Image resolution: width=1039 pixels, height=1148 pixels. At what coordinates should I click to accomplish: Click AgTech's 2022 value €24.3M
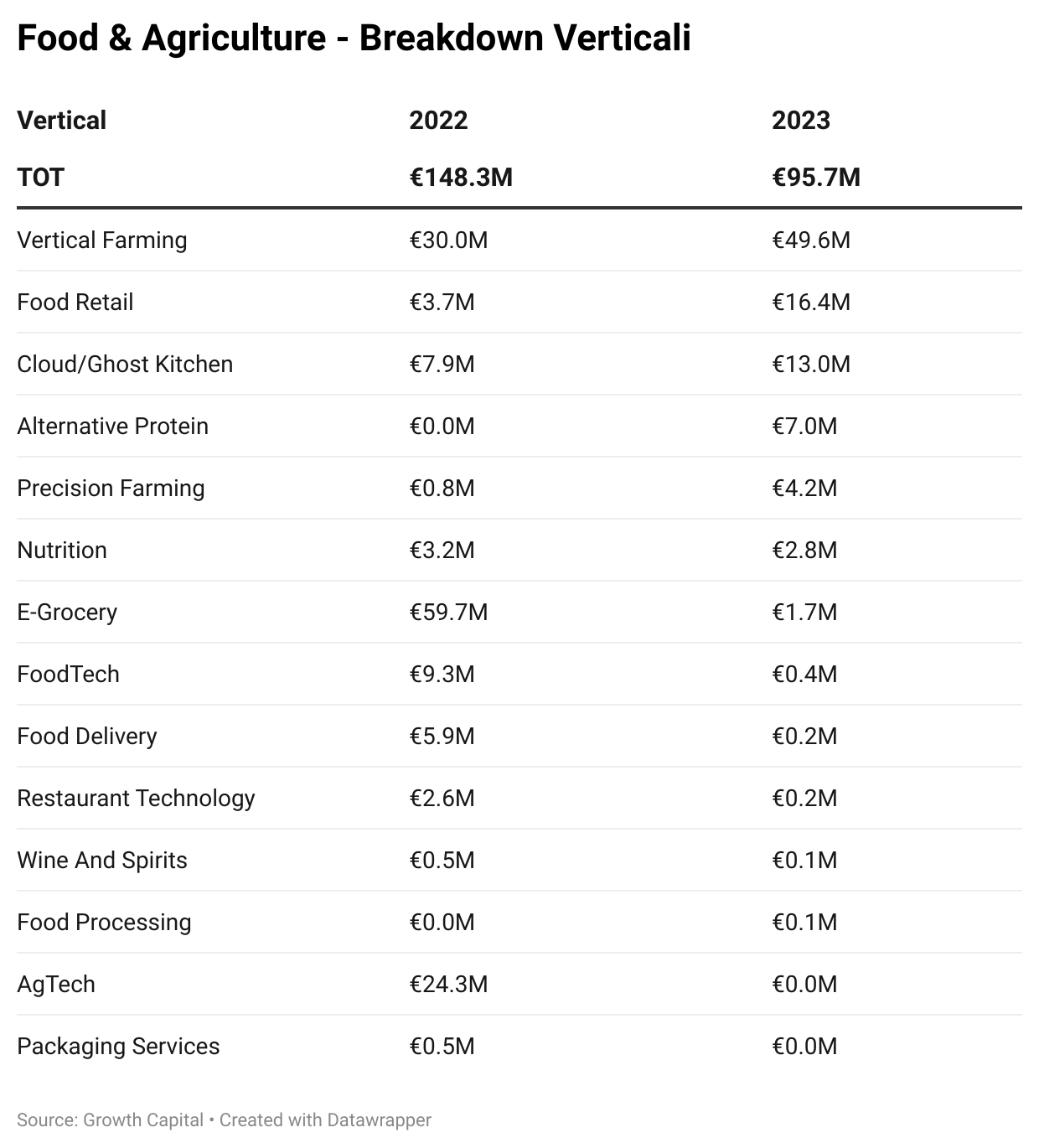coord(448,985)
